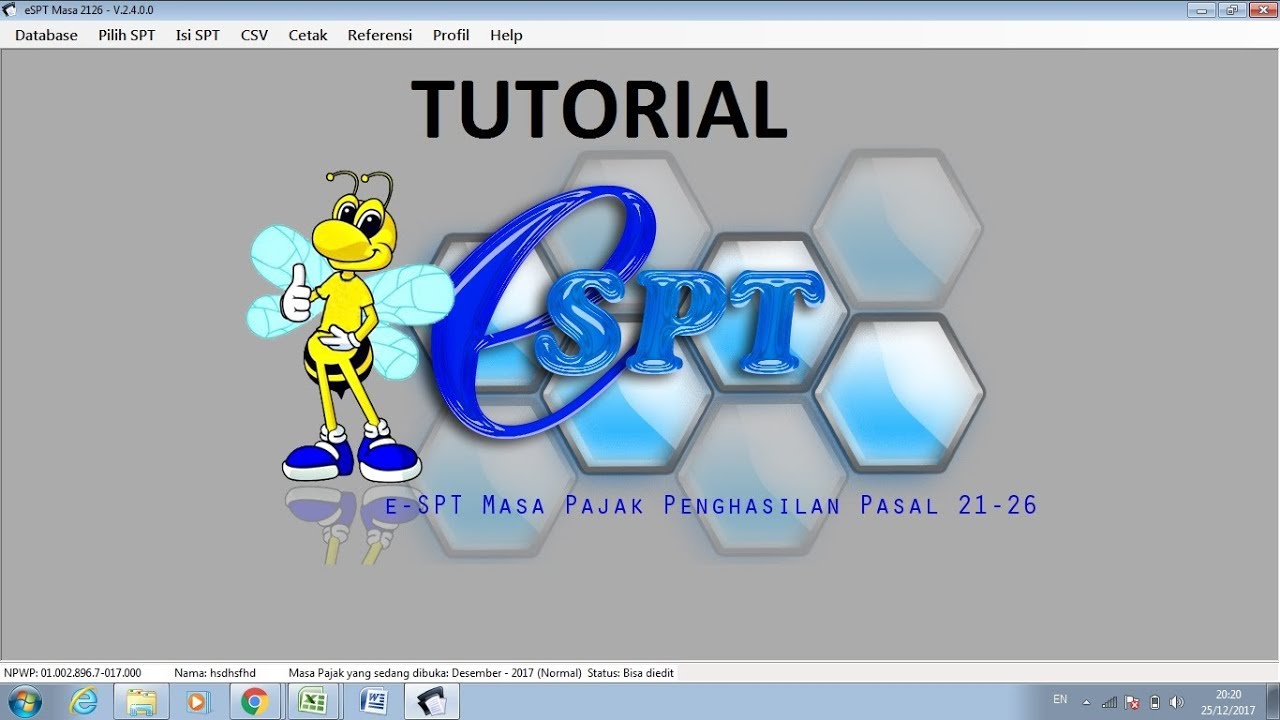The height and width of the screenshot is (720, 1280).
Task: Click Nama: hsdhsfhd in status bar
Action: (x=215, y=673)
